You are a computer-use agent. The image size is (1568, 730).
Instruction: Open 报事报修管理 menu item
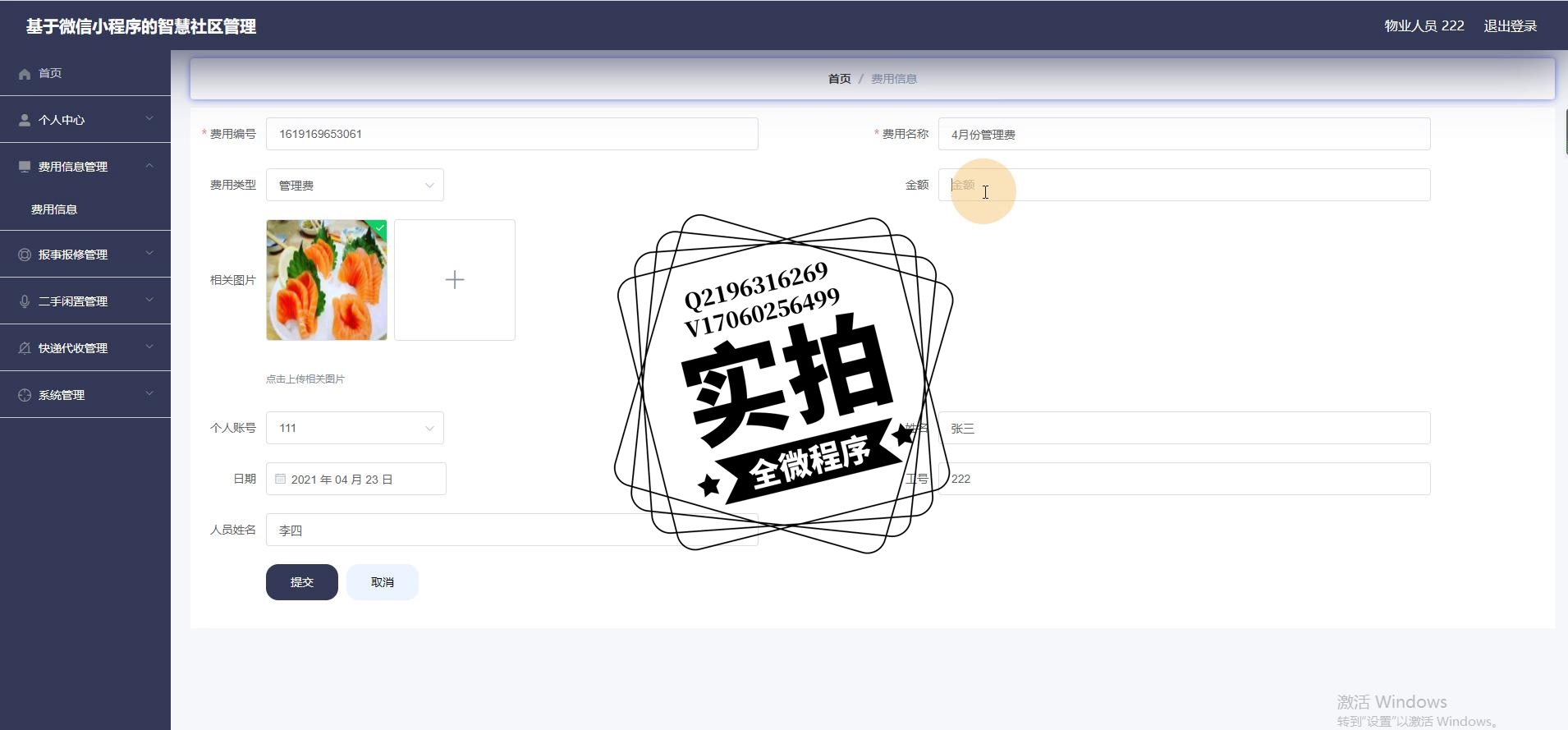click(x=85, y=255)
